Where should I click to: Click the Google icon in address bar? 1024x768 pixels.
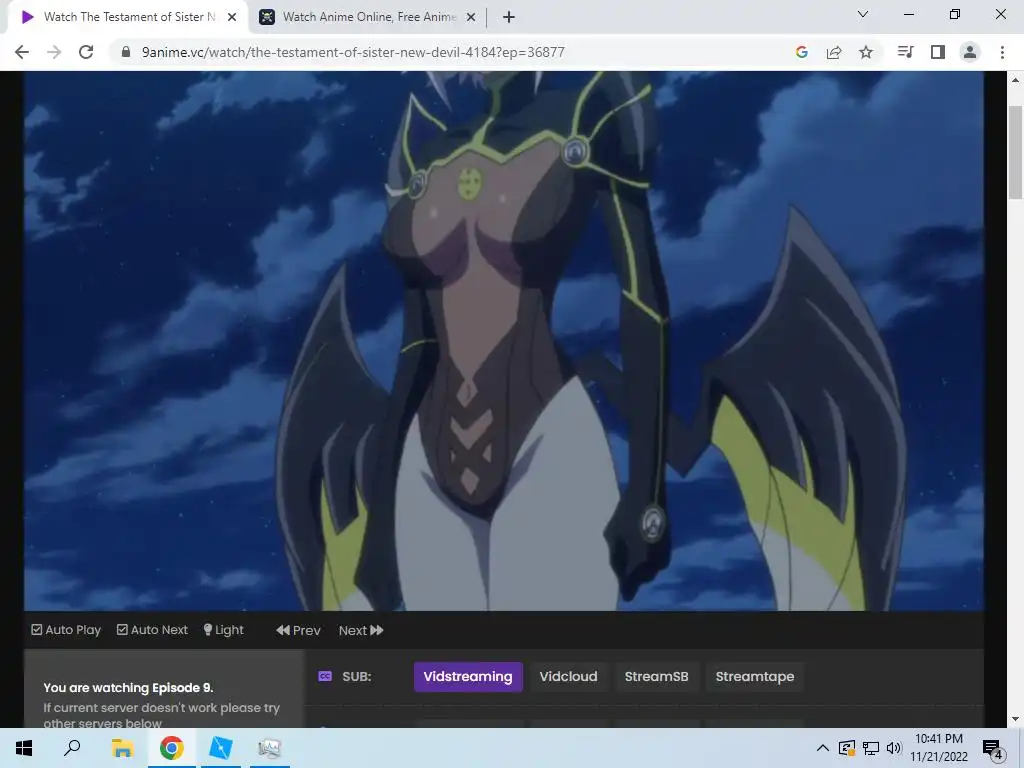802,52
